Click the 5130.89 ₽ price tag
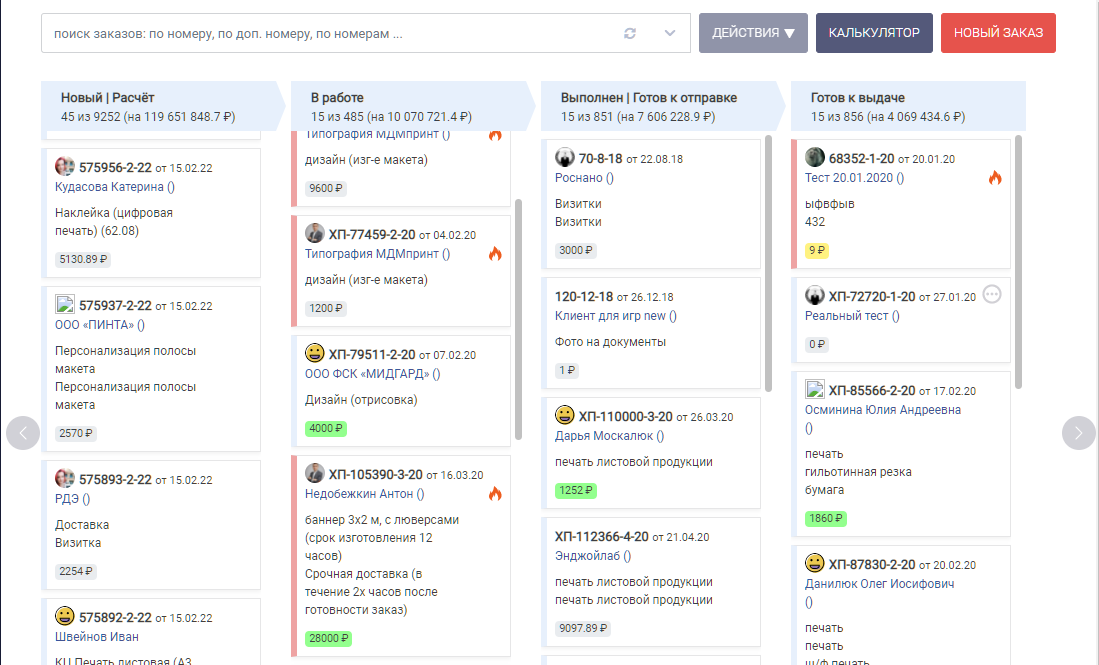 83,259
